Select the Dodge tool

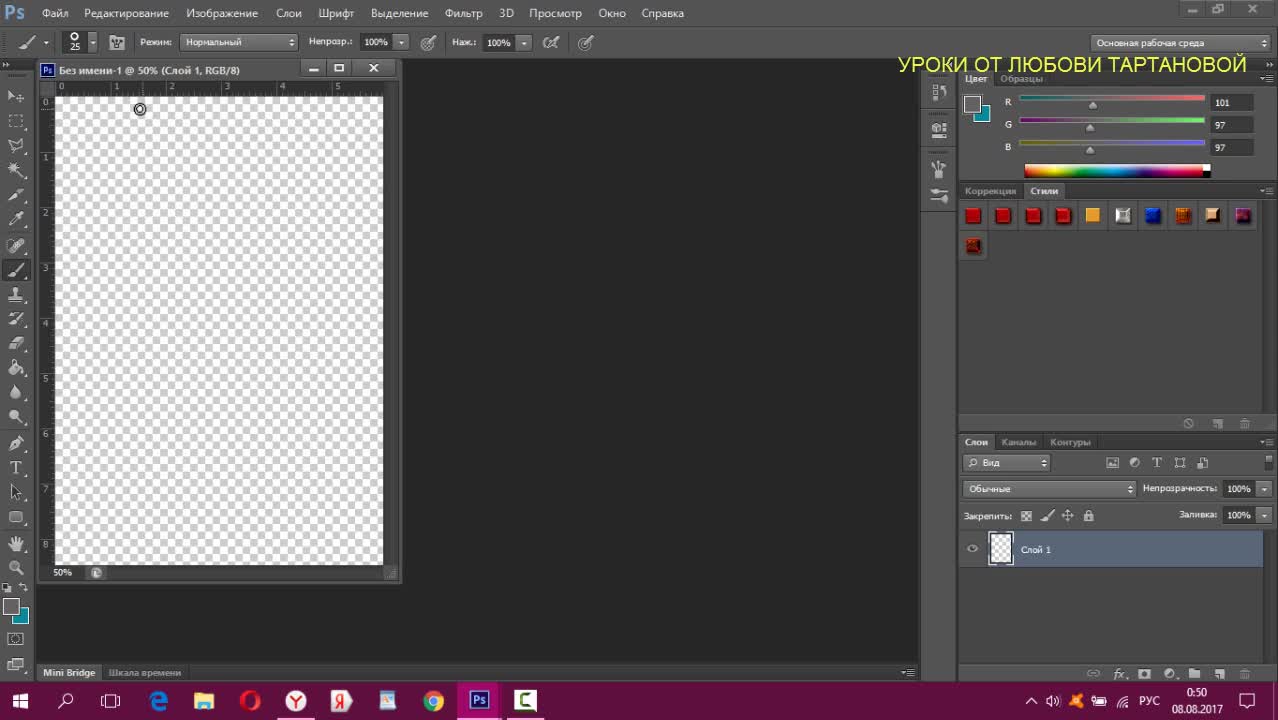click(x=16, y=418)
